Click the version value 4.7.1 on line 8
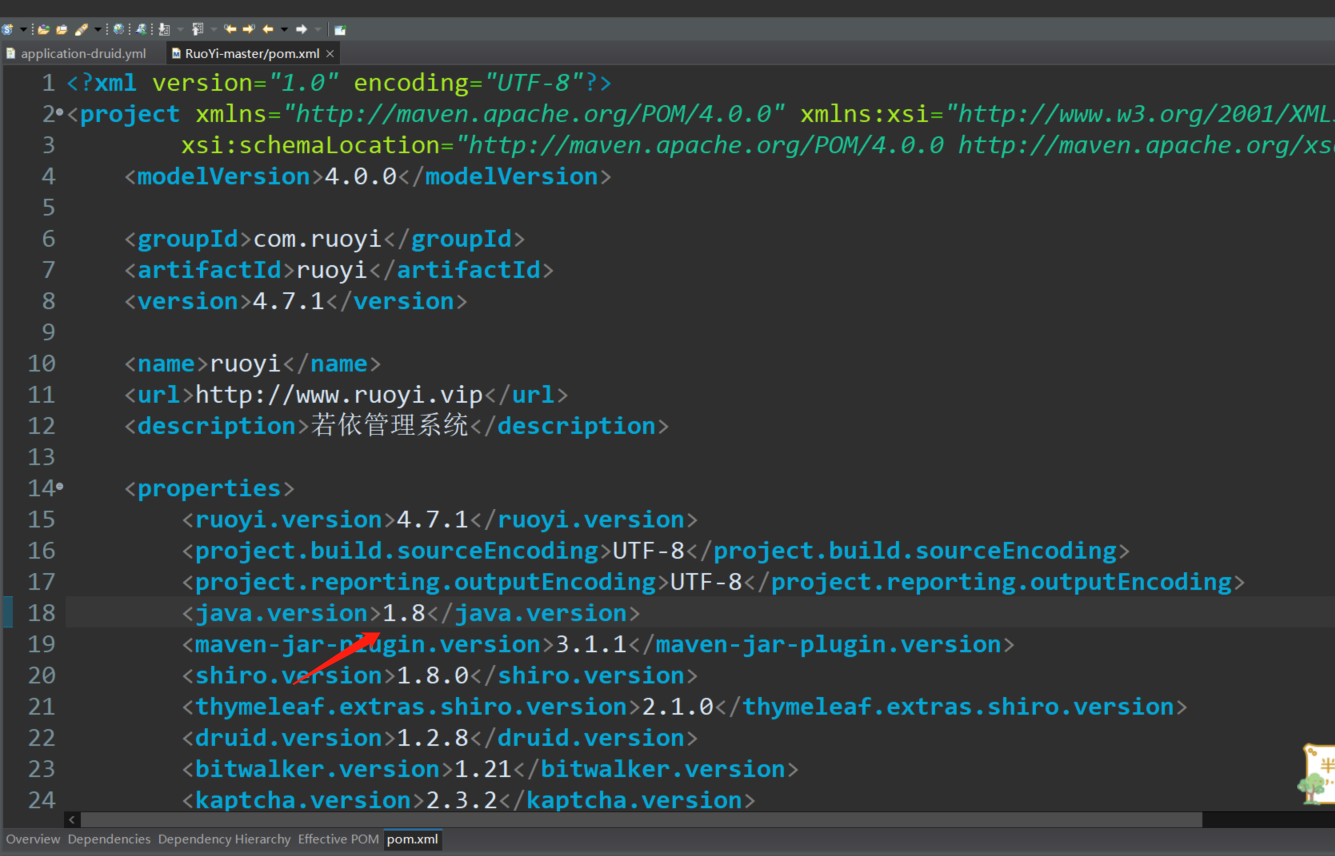This screenshot has width=1335, height=856. tap(289, 301)
